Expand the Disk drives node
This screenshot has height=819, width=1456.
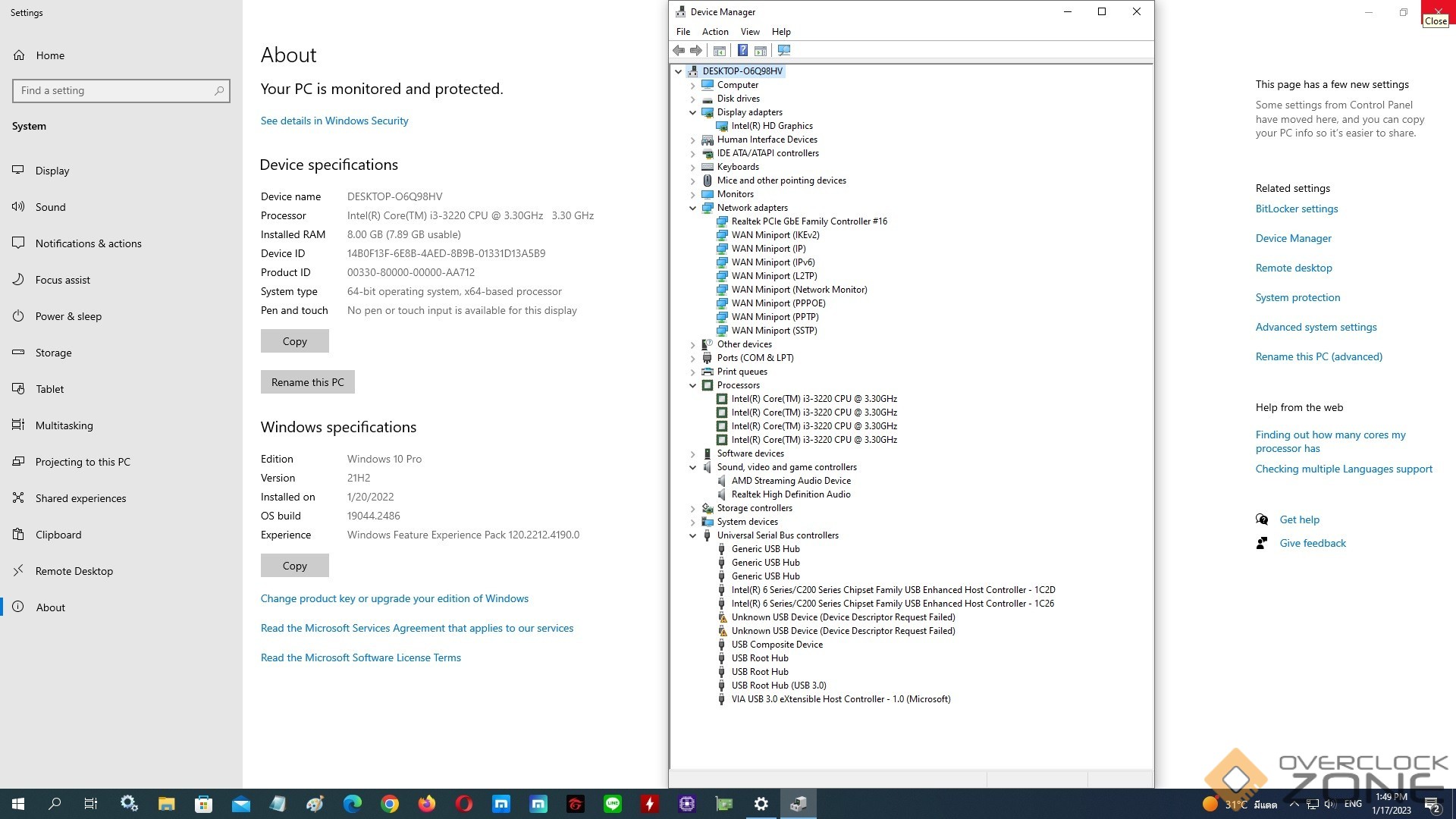point(692,99)
